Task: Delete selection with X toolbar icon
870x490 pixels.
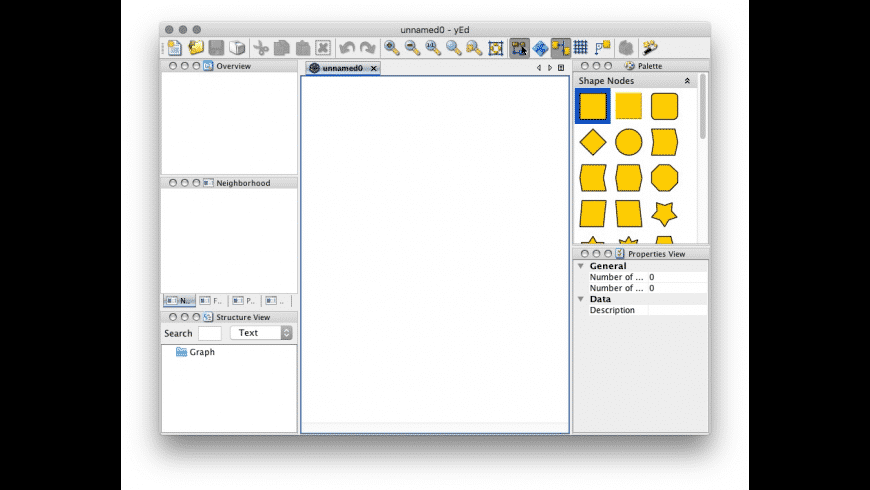Action: [x=323, y=48]
